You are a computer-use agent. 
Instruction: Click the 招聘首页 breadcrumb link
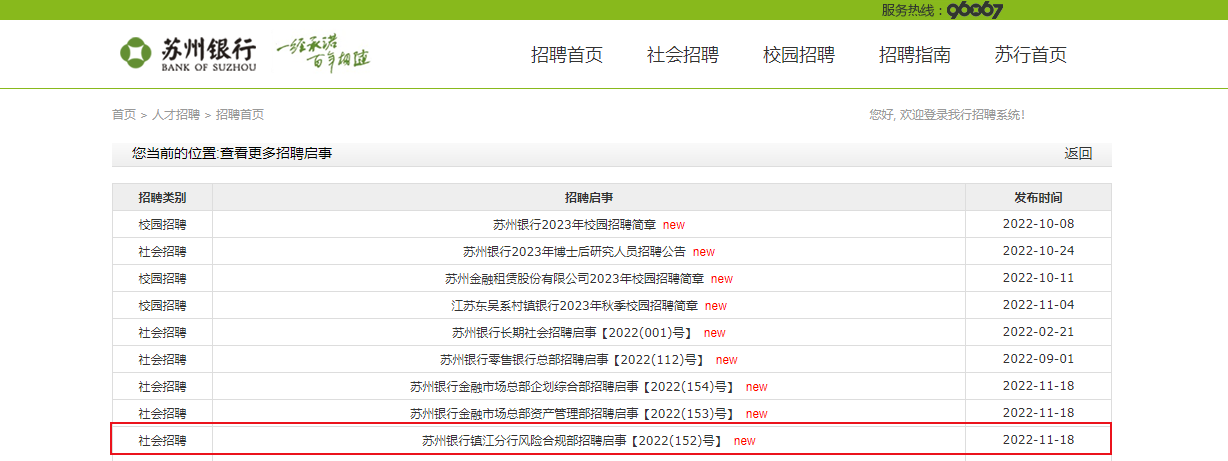240,115
